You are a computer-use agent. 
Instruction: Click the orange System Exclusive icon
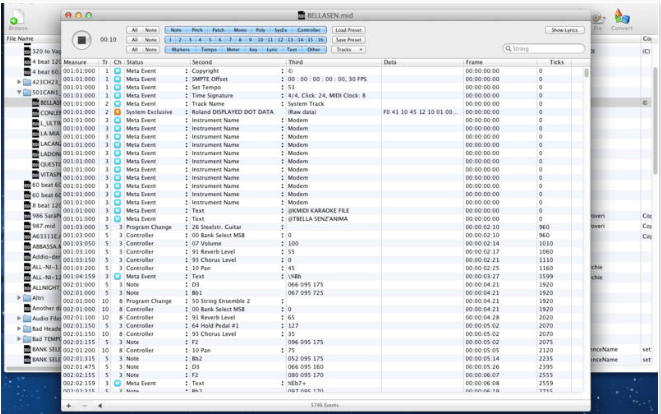tap(118, 112)
